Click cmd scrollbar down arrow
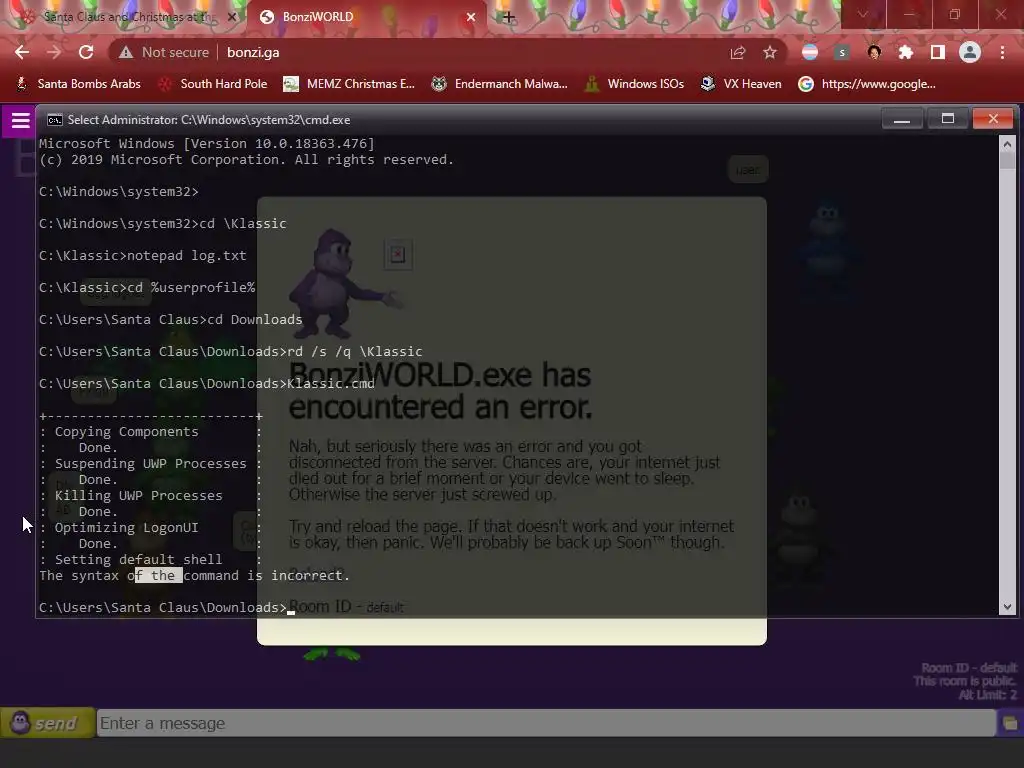The height and width of the screenshot is (768, 1024). point(1007,607)
